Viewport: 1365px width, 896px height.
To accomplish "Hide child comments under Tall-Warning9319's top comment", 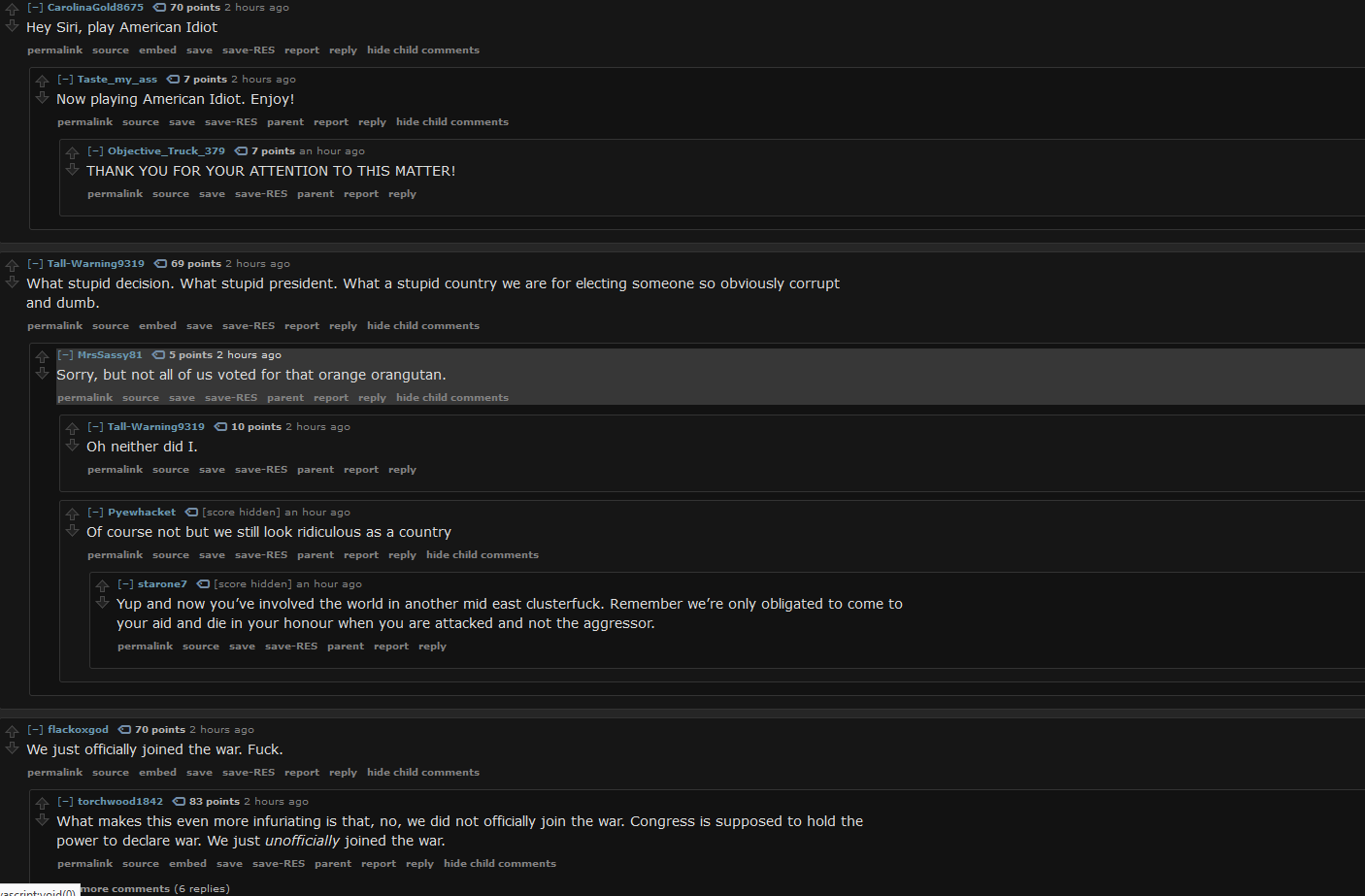I will (423, 325).
